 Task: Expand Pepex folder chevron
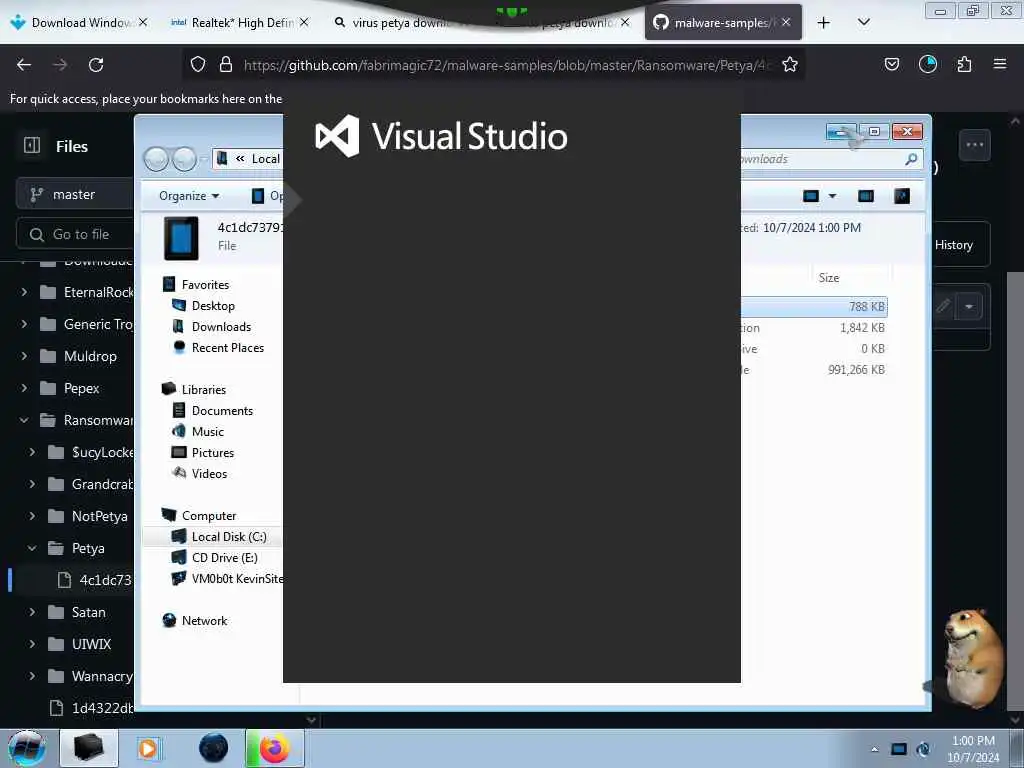coord(24,388)
